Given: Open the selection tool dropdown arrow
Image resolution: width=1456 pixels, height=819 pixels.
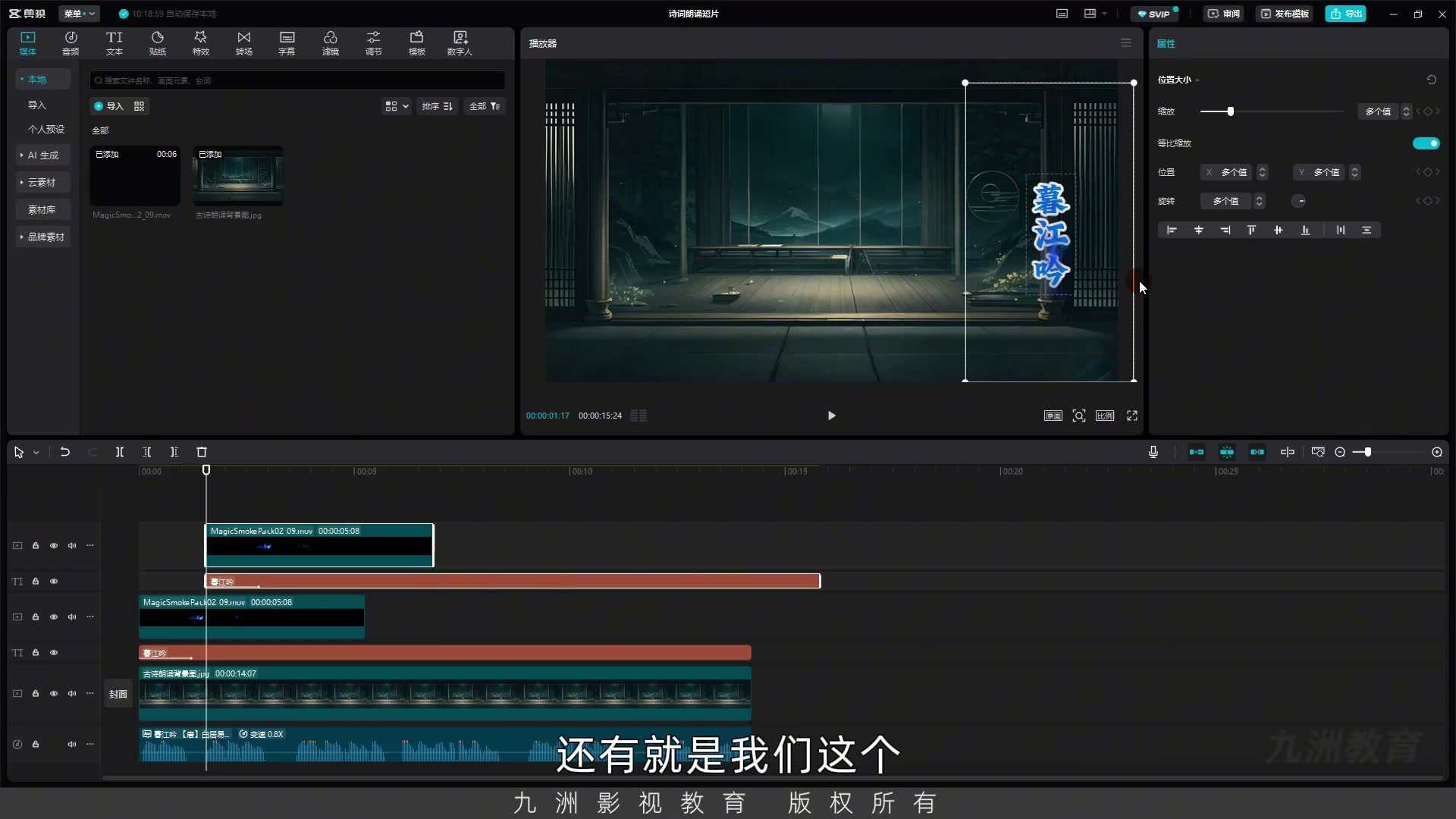Looking at the screenshot, I should [x=36, y=453].
